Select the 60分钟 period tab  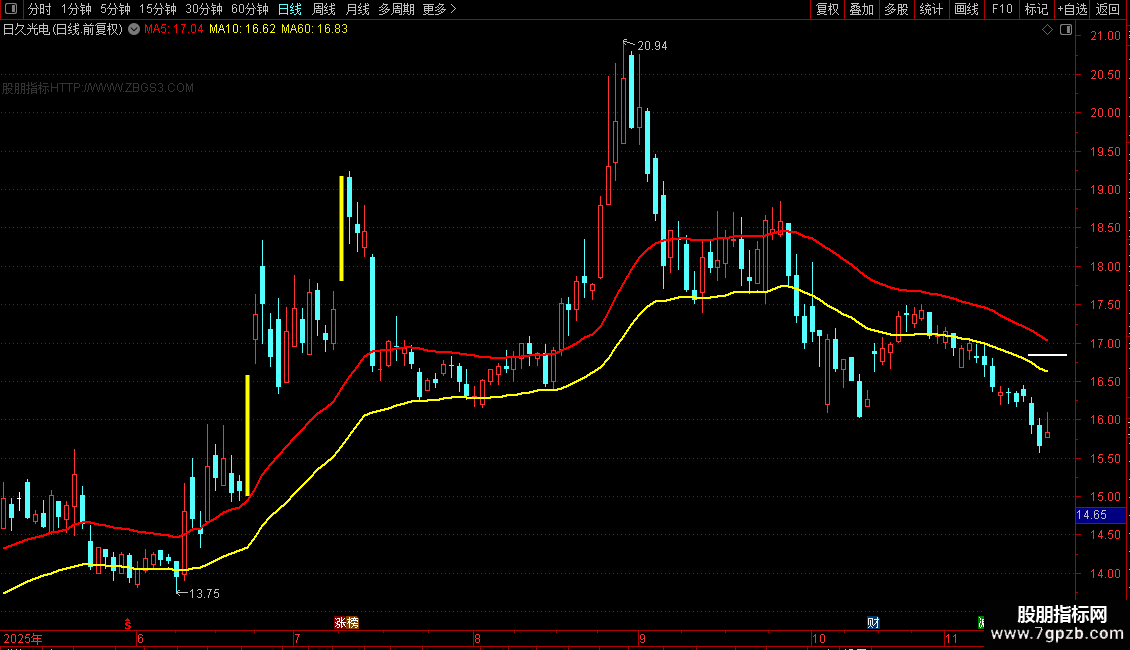coord(250,9)
